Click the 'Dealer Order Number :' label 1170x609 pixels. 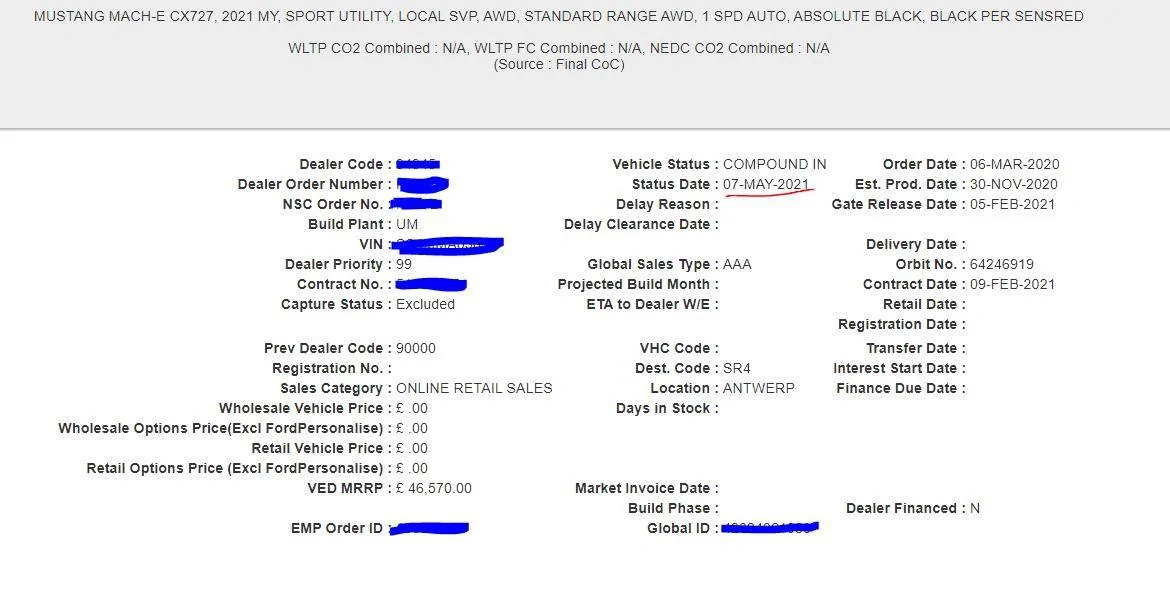click(x=314, y=184)
